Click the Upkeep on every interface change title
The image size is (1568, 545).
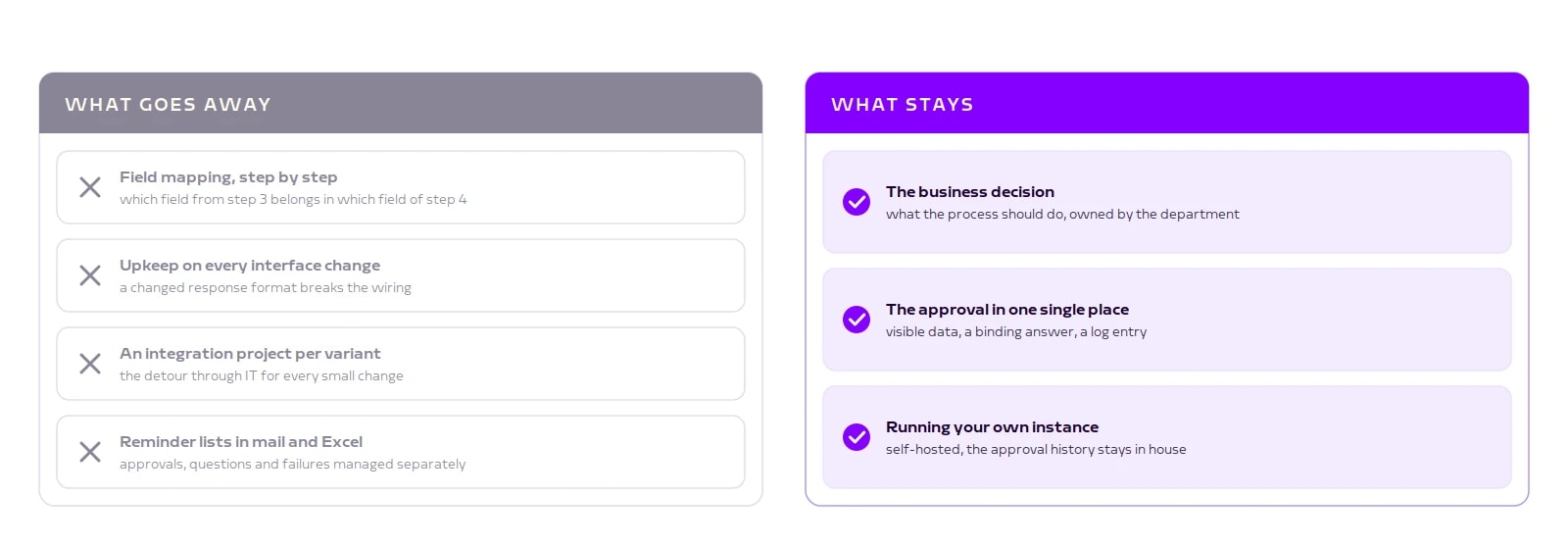pos(250,266)
